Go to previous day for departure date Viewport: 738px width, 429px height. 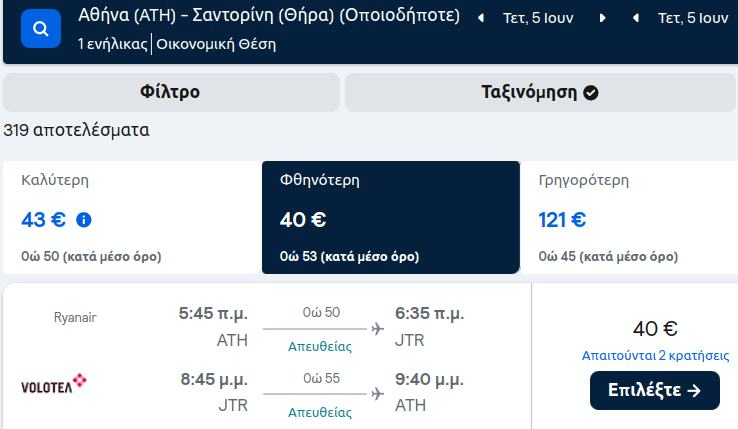point(481,18)
